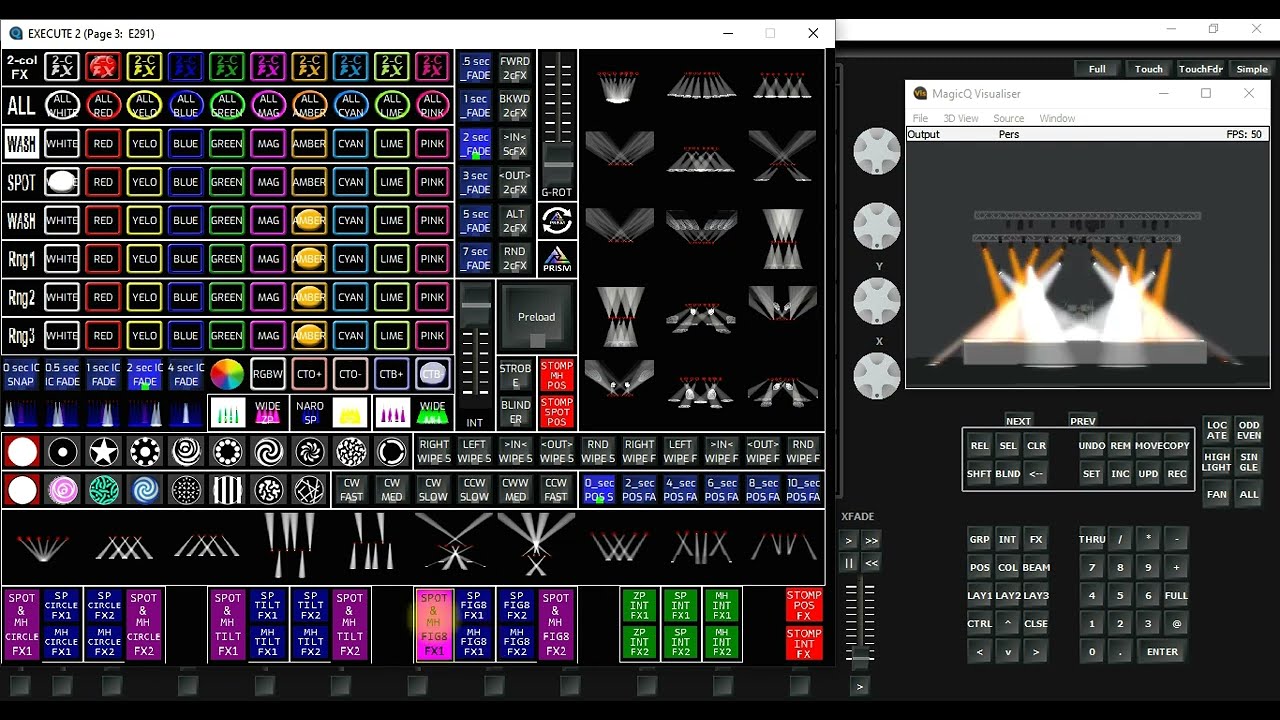Image resolution: width=1280 pixels, height=720 pixels.
Task: Click the ALL CYAN oval icon
Action: [x=350, y=105]
